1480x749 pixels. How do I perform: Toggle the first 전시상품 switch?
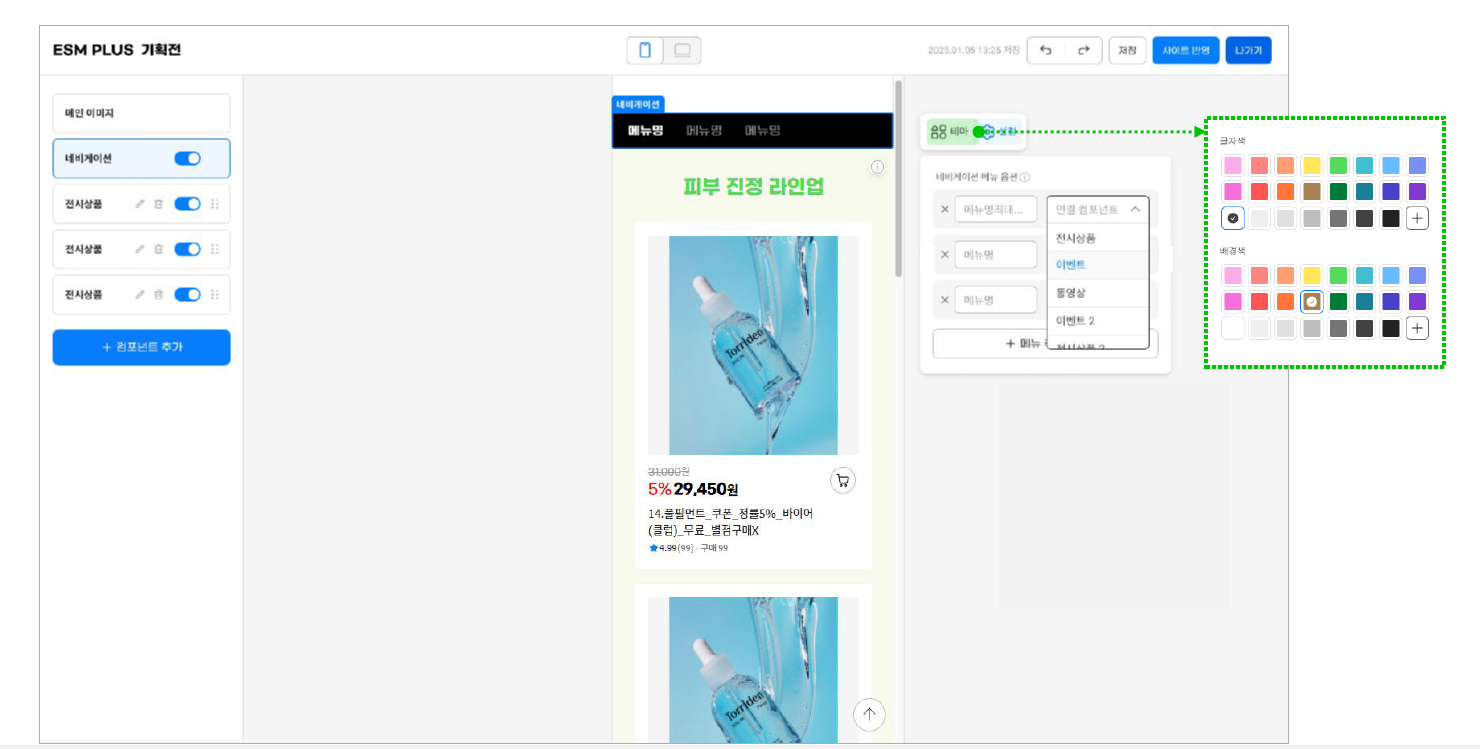coord(187,204)
